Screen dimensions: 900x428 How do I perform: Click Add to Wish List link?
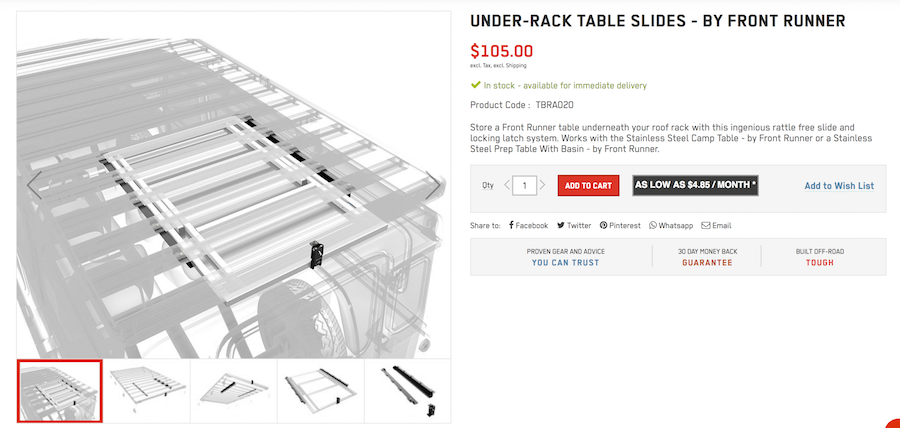tap(839, 186)
